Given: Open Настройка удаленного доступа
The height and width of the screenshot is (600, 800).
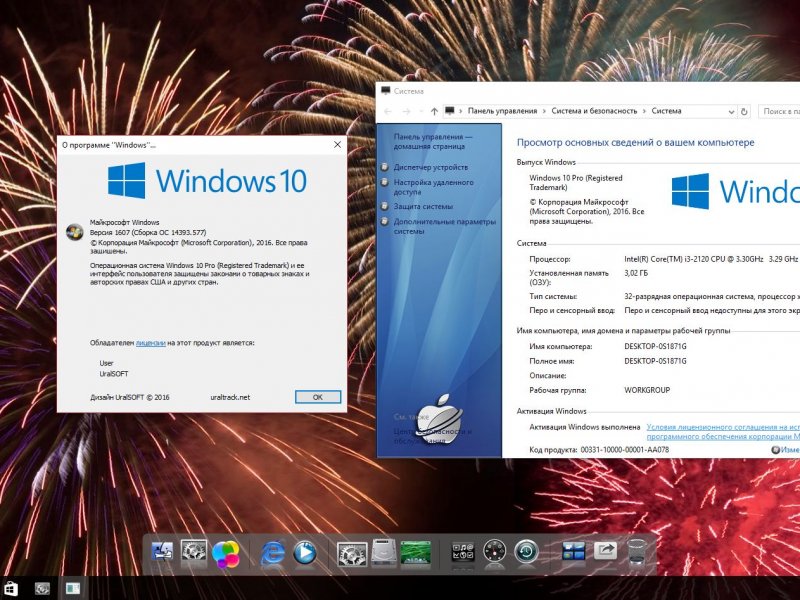Looking at the screenshot, I should pos(434,187).
